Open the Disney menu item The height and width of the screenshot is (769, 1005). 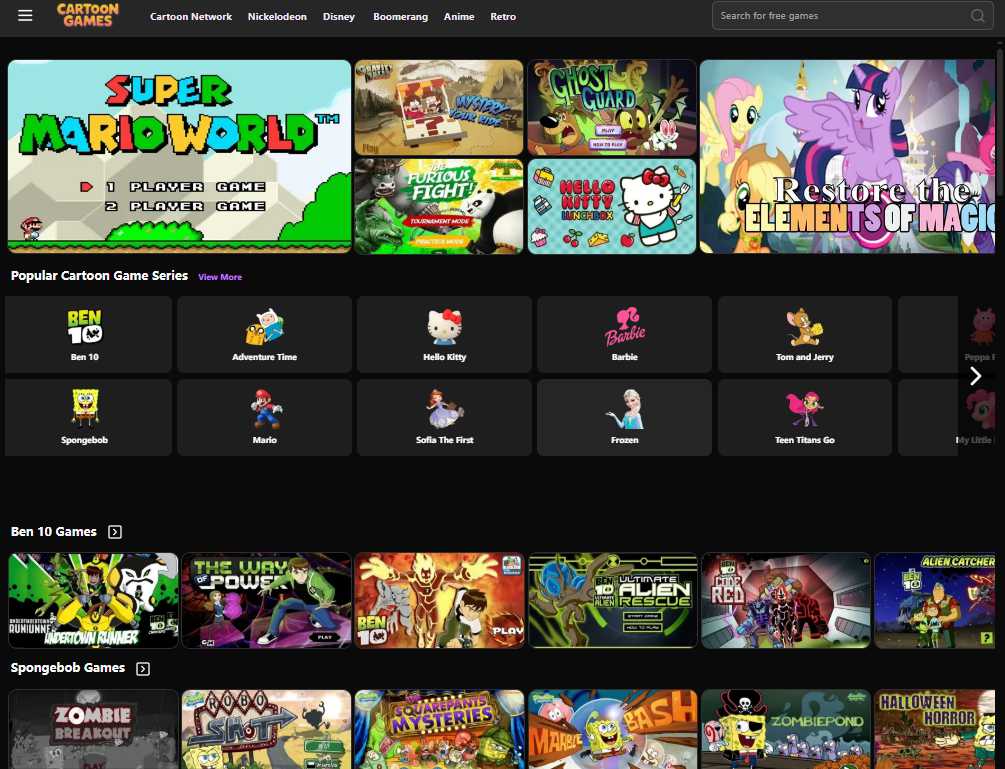338,16
